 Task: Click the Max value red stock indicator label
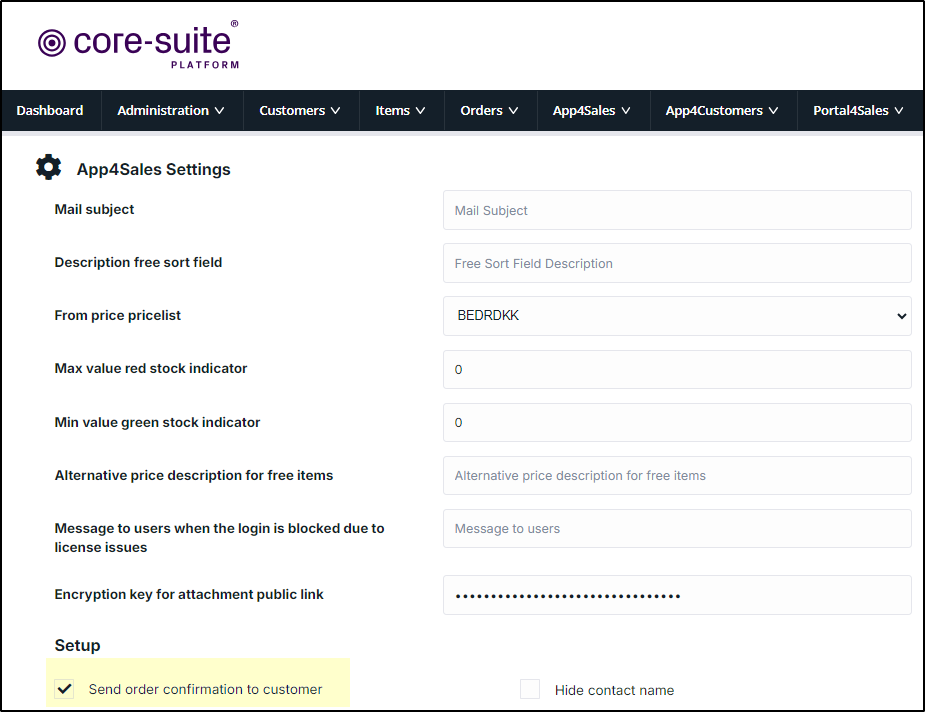coord(150,369)
